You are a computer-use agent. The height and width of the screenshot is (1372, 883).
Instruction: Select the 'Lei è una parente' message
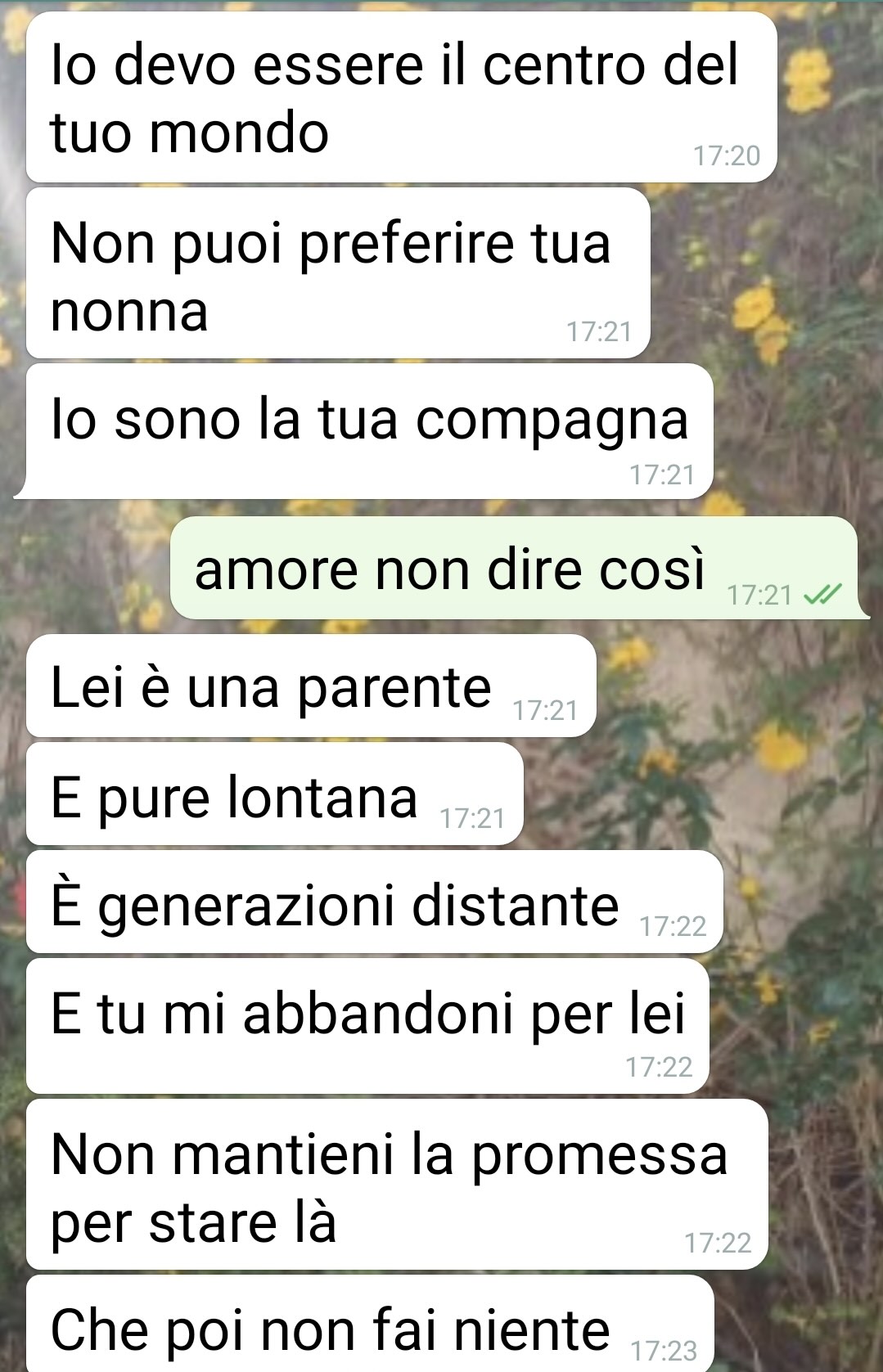pyautogui.click(x=311, y=686)
